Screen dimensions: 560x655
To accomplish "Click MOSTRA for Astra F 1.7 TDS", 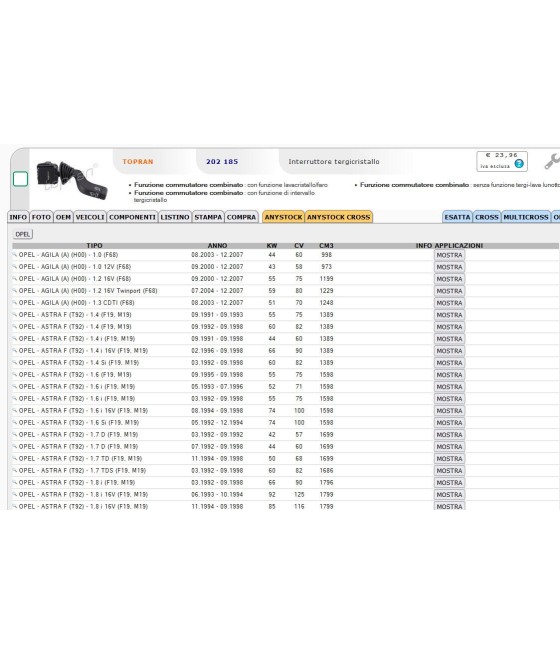I will [449, 471].
